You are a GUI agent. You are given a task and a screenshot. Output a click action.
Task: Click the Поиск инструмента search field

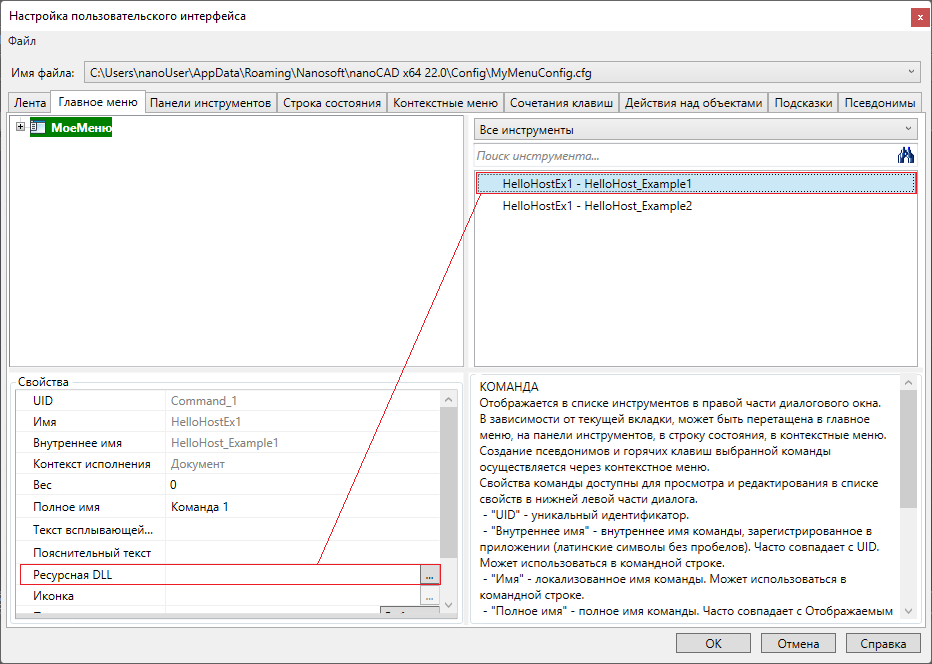pos(680,156)
